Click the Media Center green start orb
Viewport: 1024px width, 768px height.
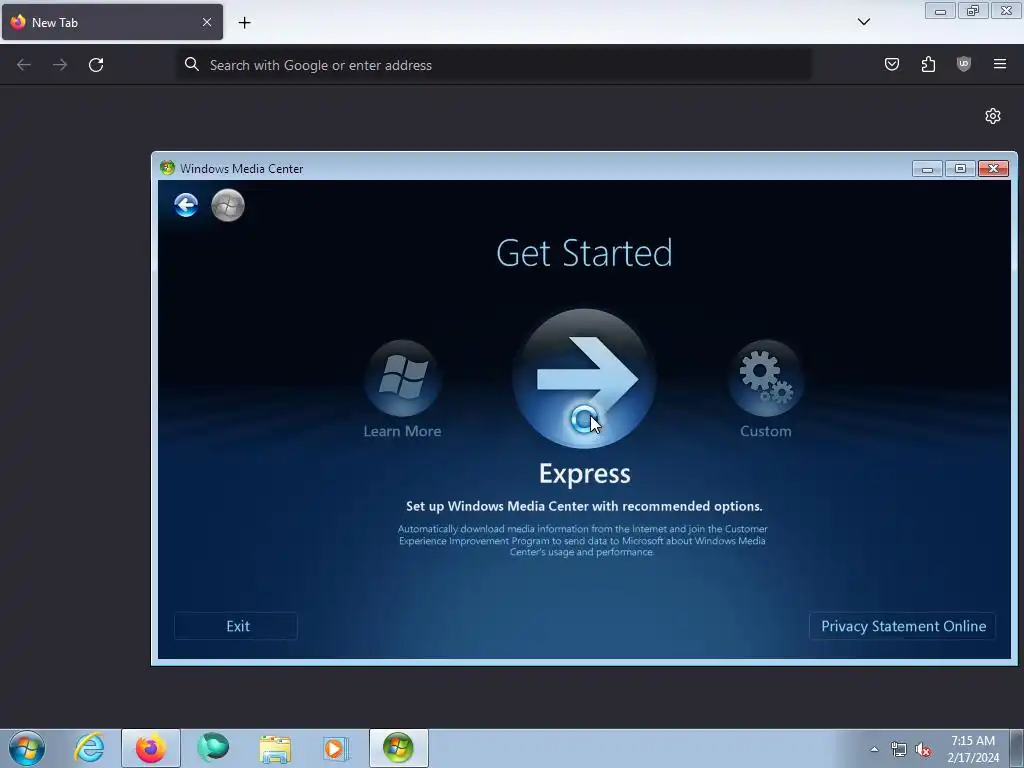tap(228, 205)
